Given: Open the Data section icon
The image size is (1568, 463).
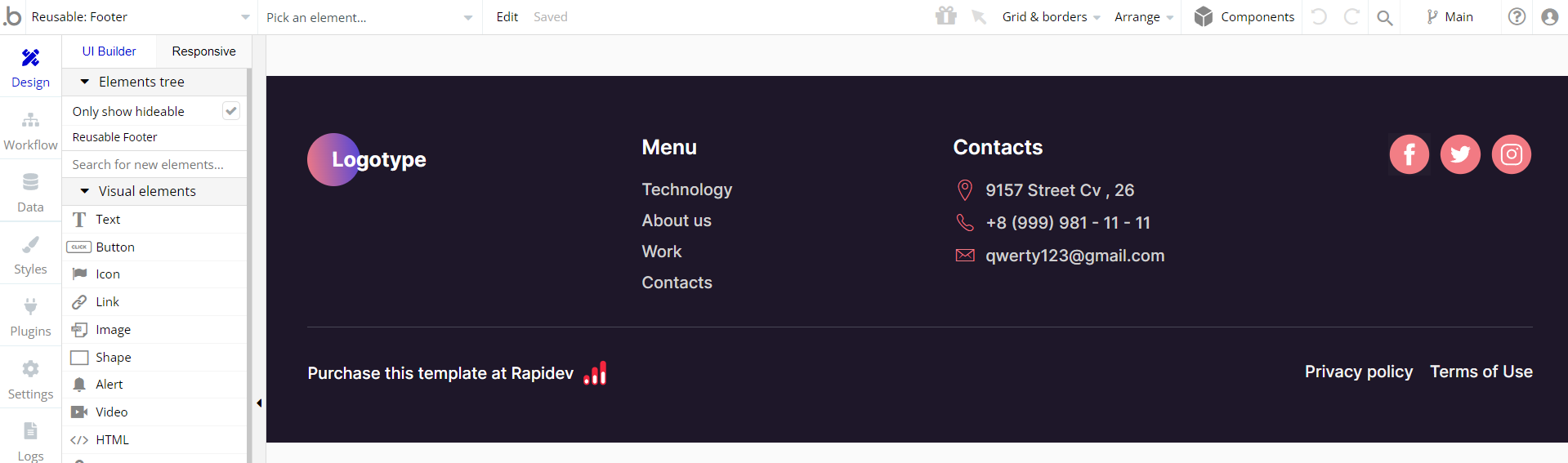Looking at the screenshot, I should (x=30, y=182).
